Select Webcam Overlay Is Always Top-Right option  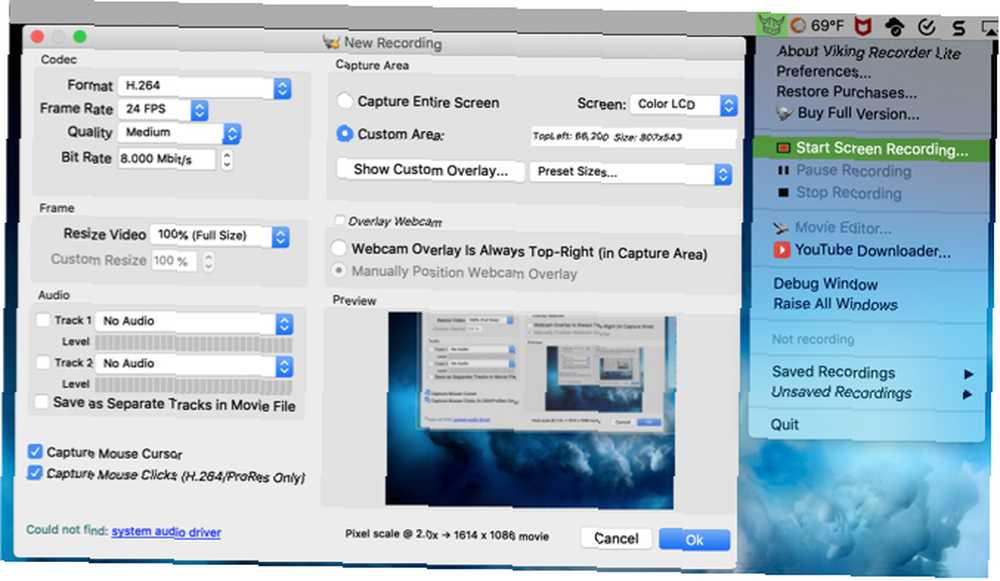click(x=339, y=247)
